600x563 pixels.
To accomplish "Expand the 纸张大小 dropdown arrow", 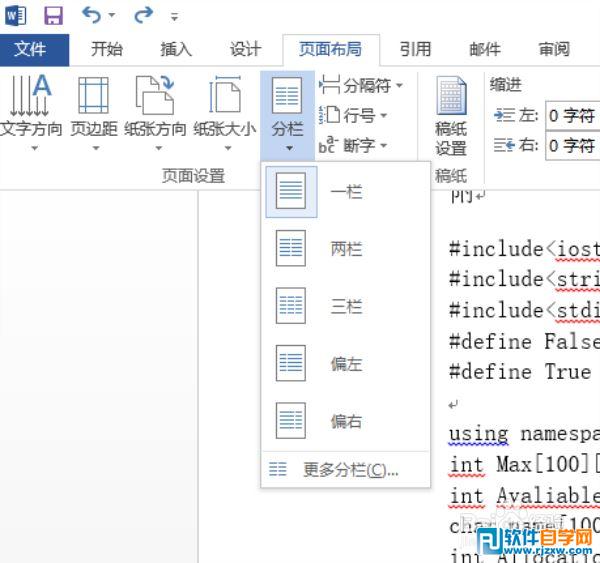I will 228,148.
